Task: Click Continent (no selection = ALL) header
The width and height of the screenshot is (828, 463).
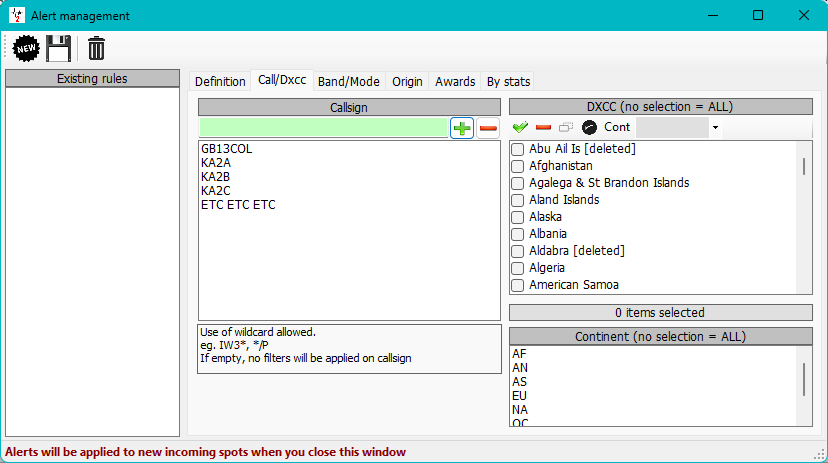Action: point(661,337)
